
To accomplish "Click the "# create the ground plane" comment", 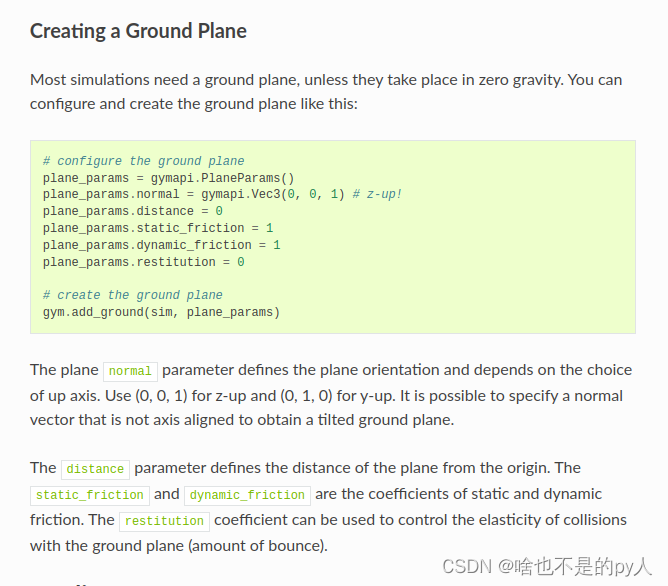I will click(x=132, y=295).
